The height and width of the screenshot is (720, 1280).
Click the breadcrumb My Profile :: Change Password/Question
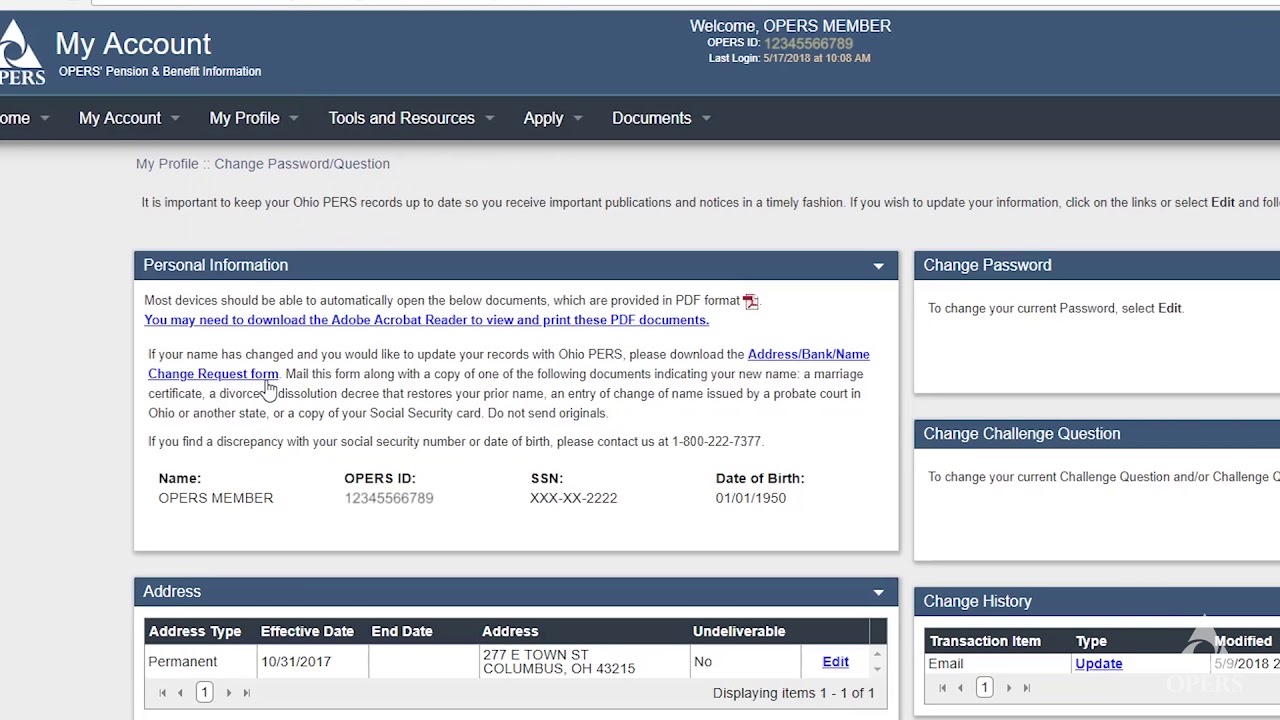point(263,164)
